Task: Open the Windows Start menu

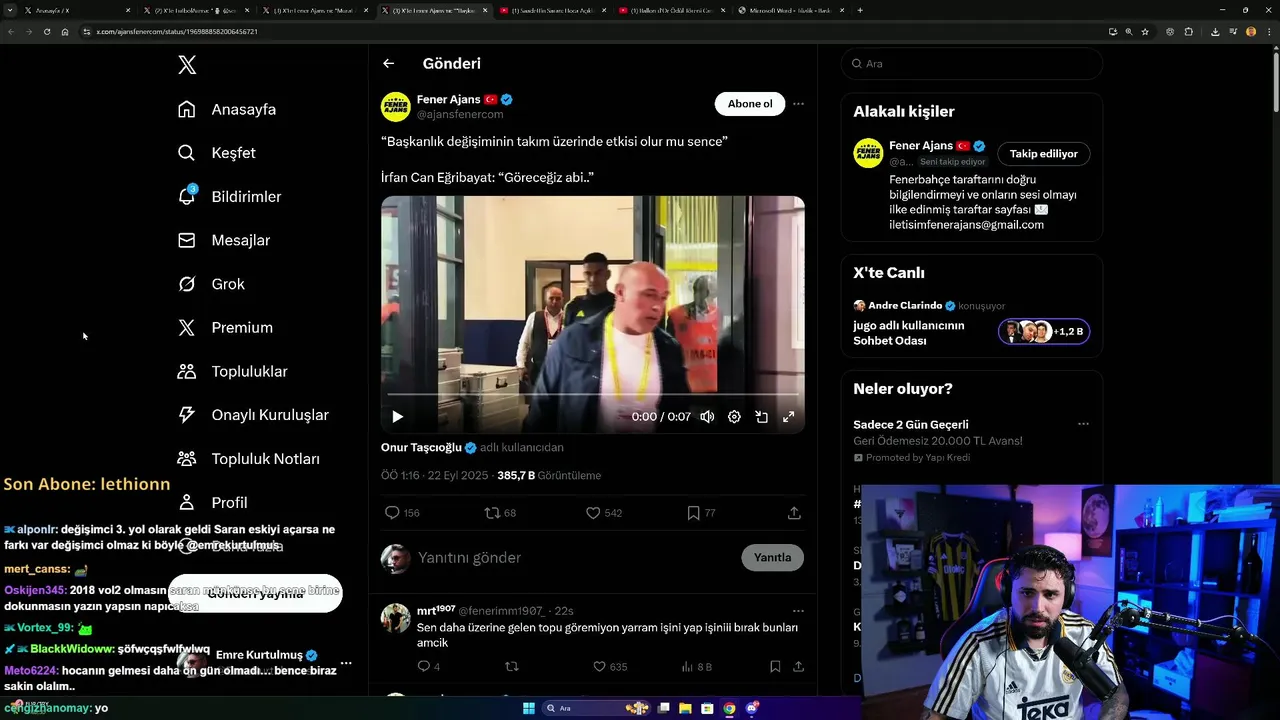Action: click(x=529, y=708)
